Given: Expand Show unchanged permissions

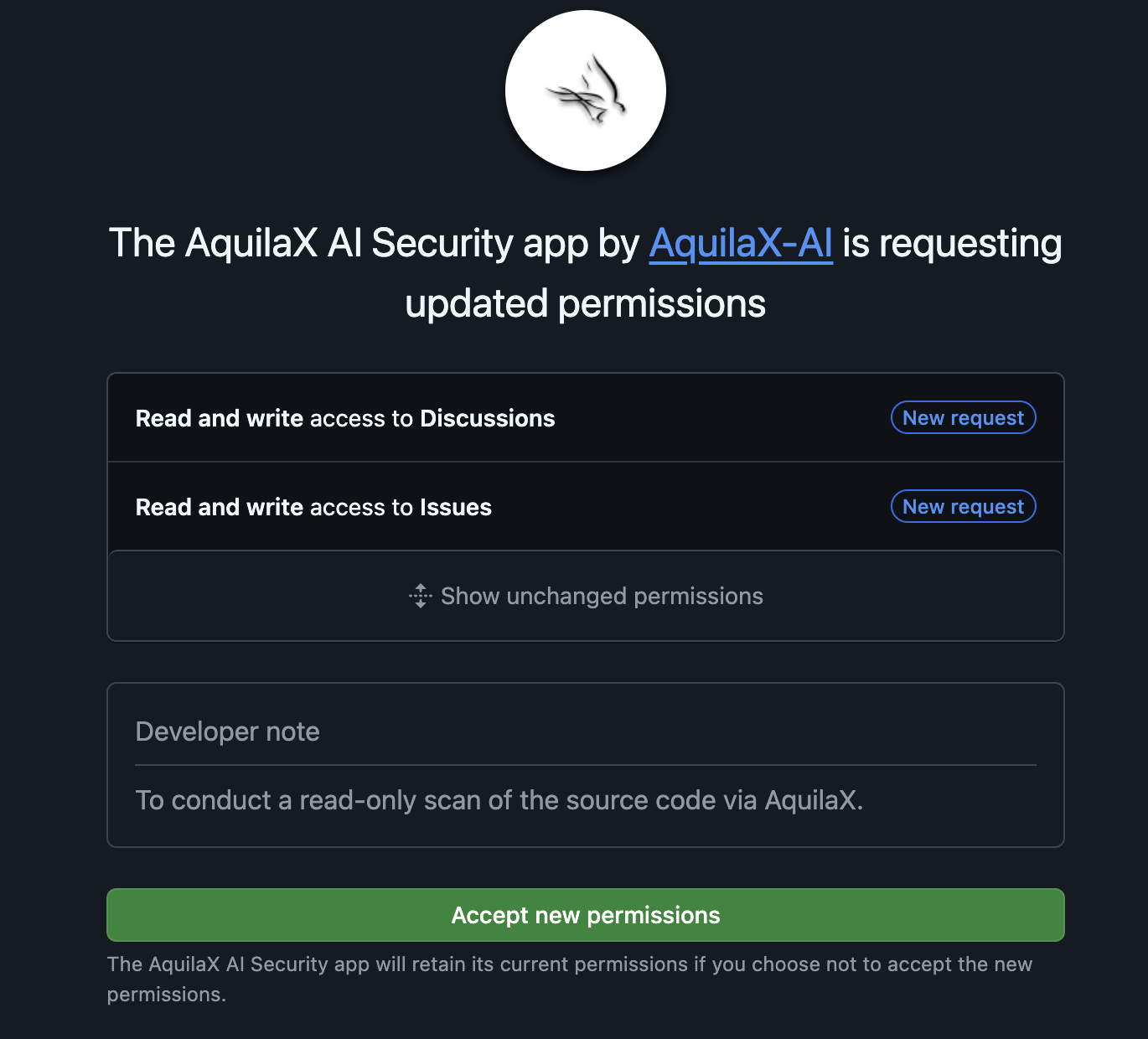Looking at the screenshot, I should coord(602,596).
